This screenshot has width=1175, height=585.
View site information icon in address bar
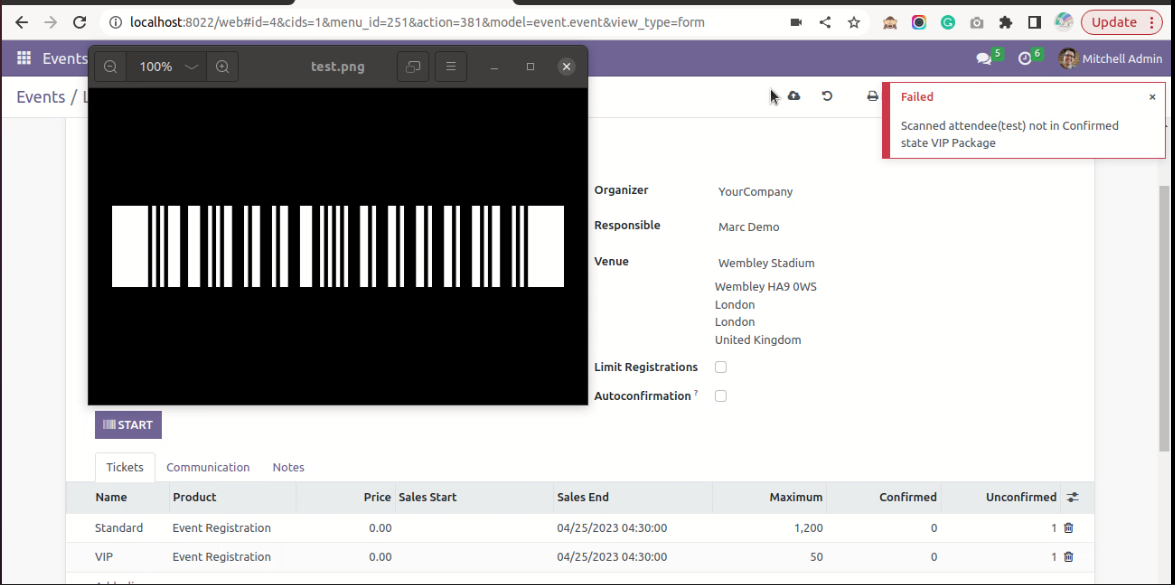pyautogui.click(x=115, y=22)
